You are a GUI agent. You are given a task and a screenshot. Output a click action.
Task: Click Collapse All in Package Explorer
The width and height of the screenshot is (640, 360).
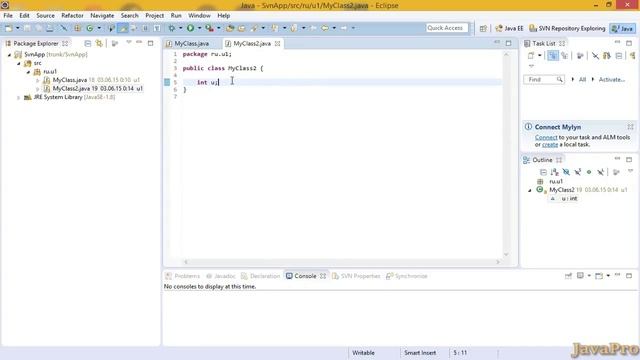pyautogui.click(x=87, y=43)
